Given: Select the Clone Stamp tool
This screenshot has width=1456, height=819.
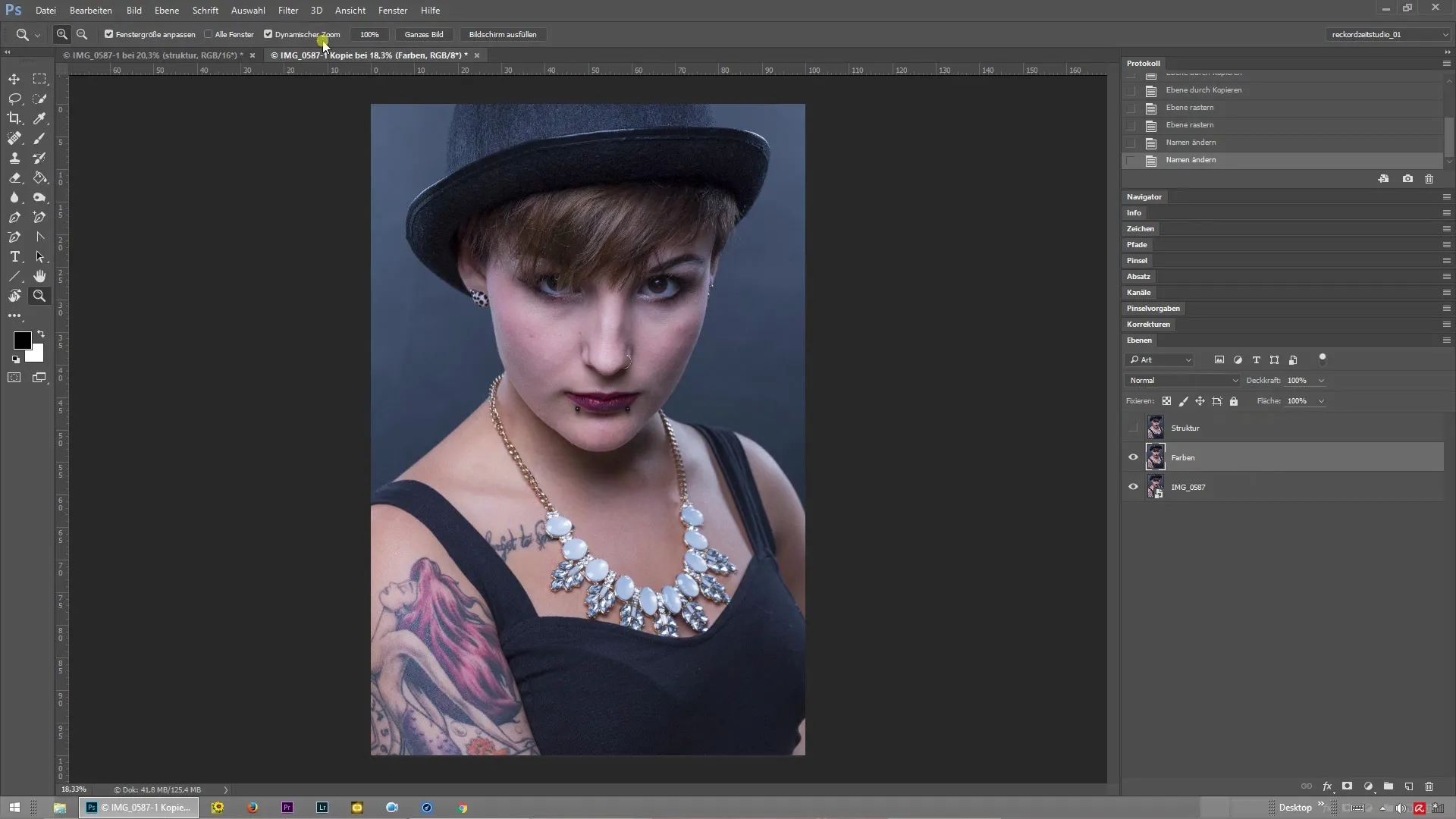Looking at the screenshot, I should (14, 158).
